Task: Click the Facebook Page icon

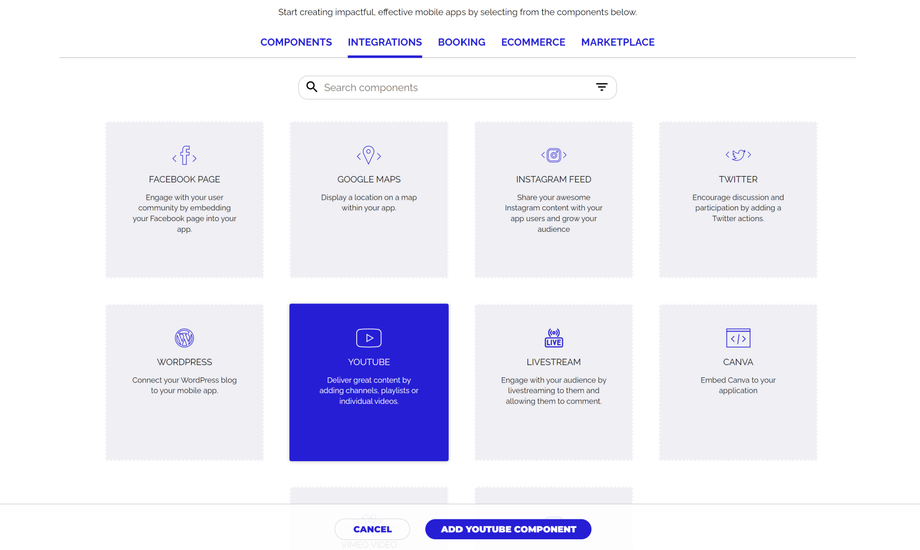Action: coord(184,156)
